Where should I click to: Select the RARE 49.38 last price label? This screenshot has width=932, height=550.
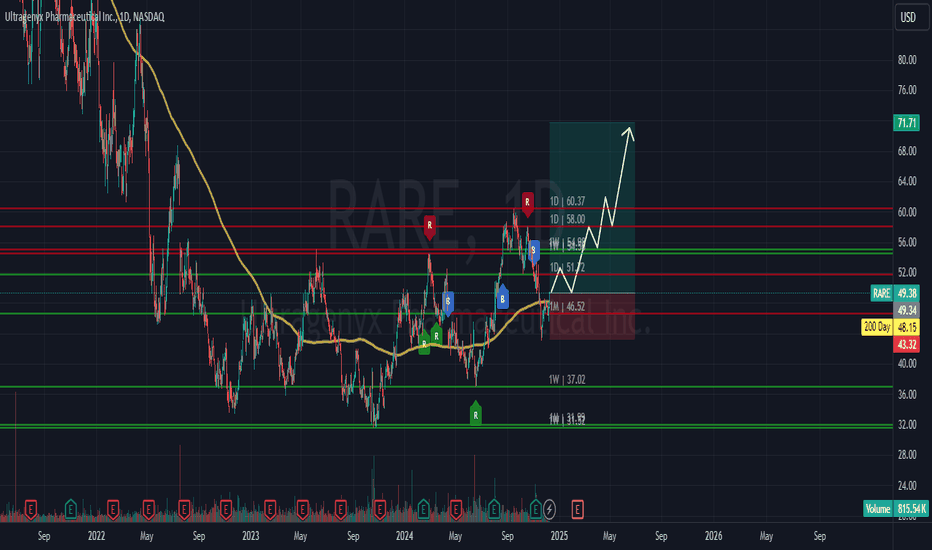(895, 293)
